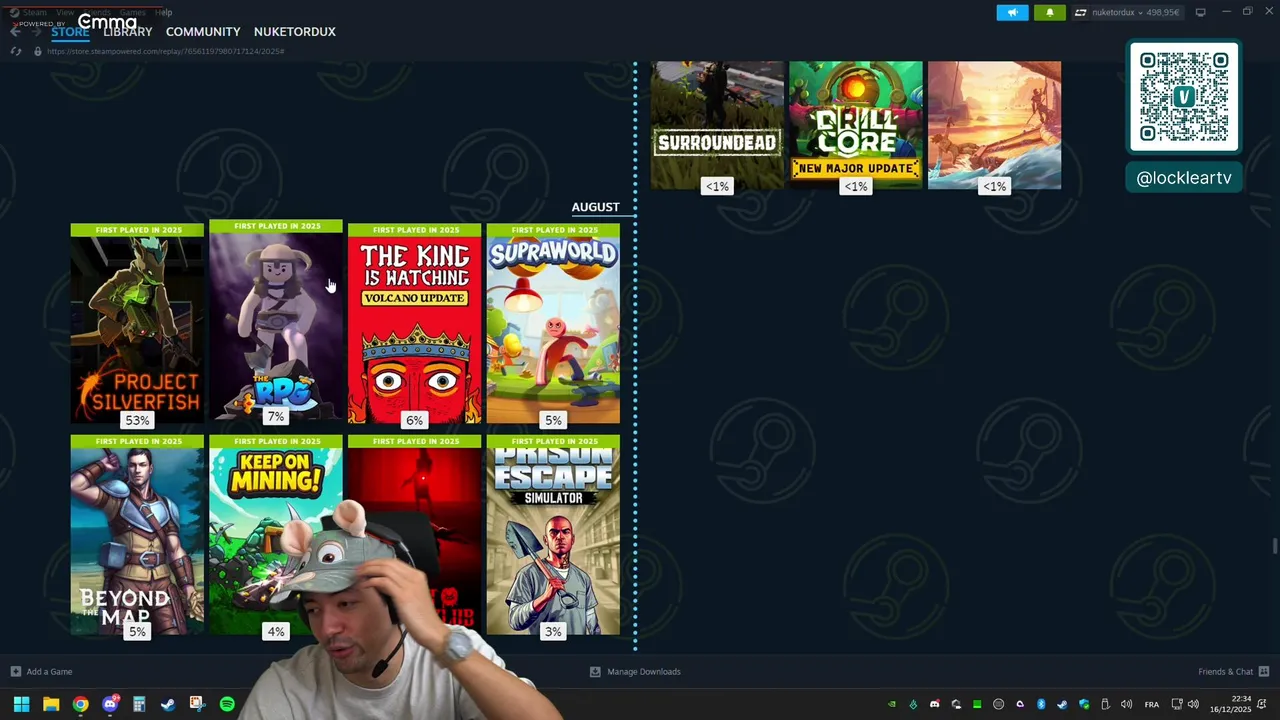Click the AUGUST month label
The height and width of the screenshot is (720, 1280).
click(595, 207)
